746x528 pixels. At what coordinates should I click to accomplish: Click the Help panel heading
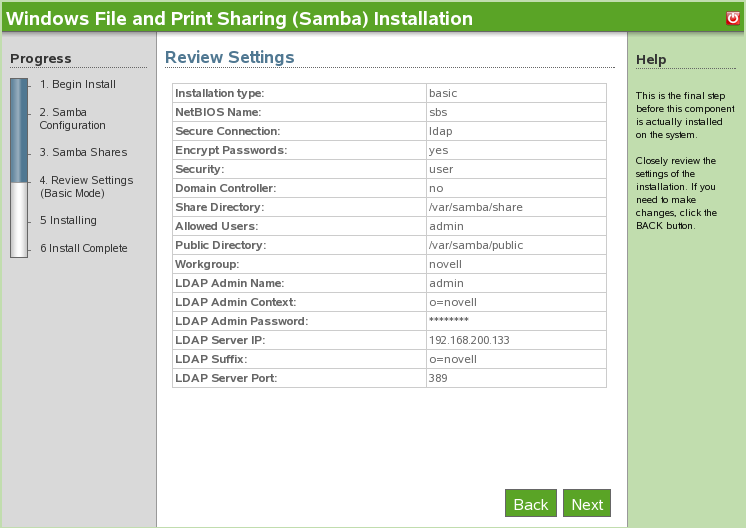(651, 60)
